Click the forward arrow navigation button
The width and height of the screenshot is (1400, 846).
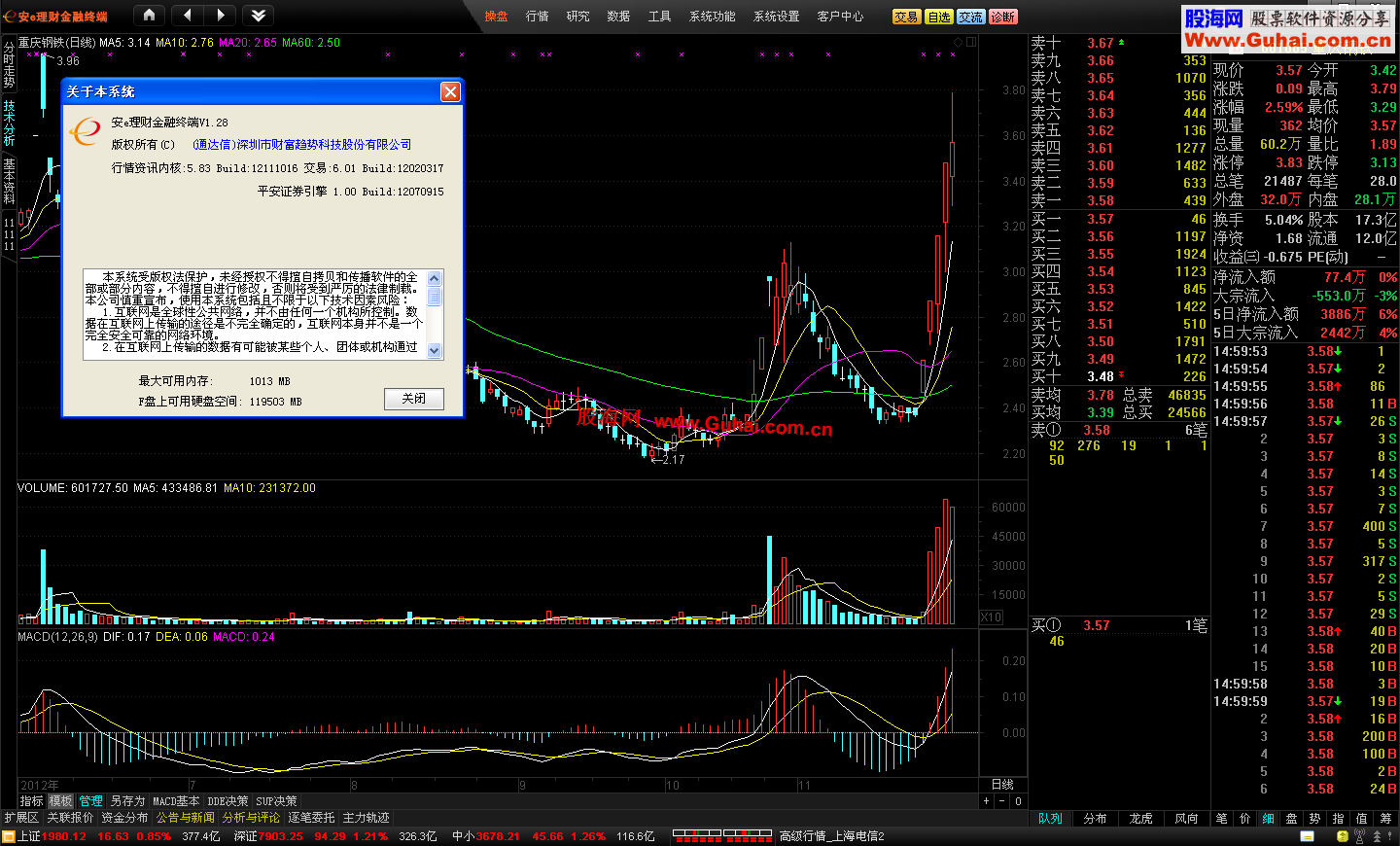(220, 16)
